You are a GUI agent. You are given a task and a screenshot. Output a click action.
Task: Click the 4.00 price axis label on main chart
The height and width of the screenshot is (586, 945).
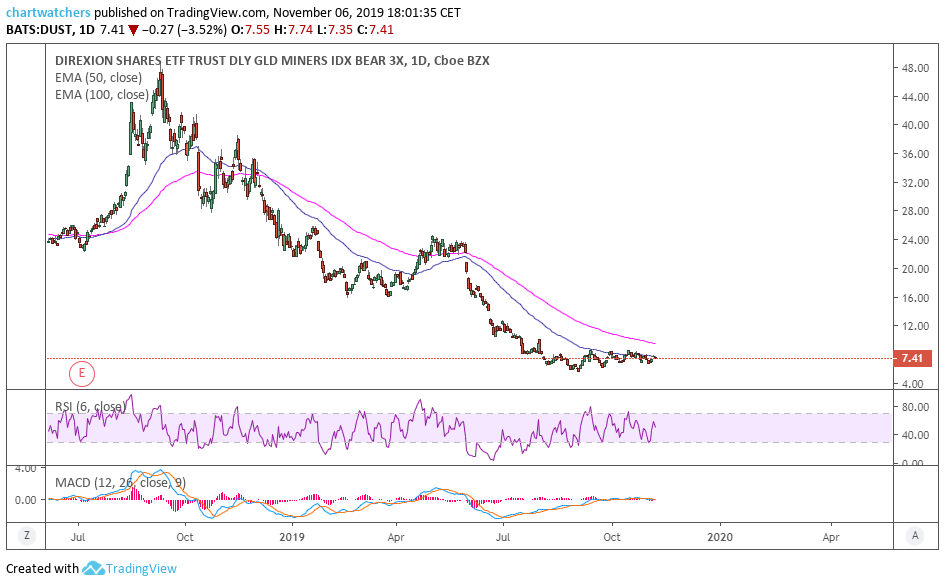(912, 383)
